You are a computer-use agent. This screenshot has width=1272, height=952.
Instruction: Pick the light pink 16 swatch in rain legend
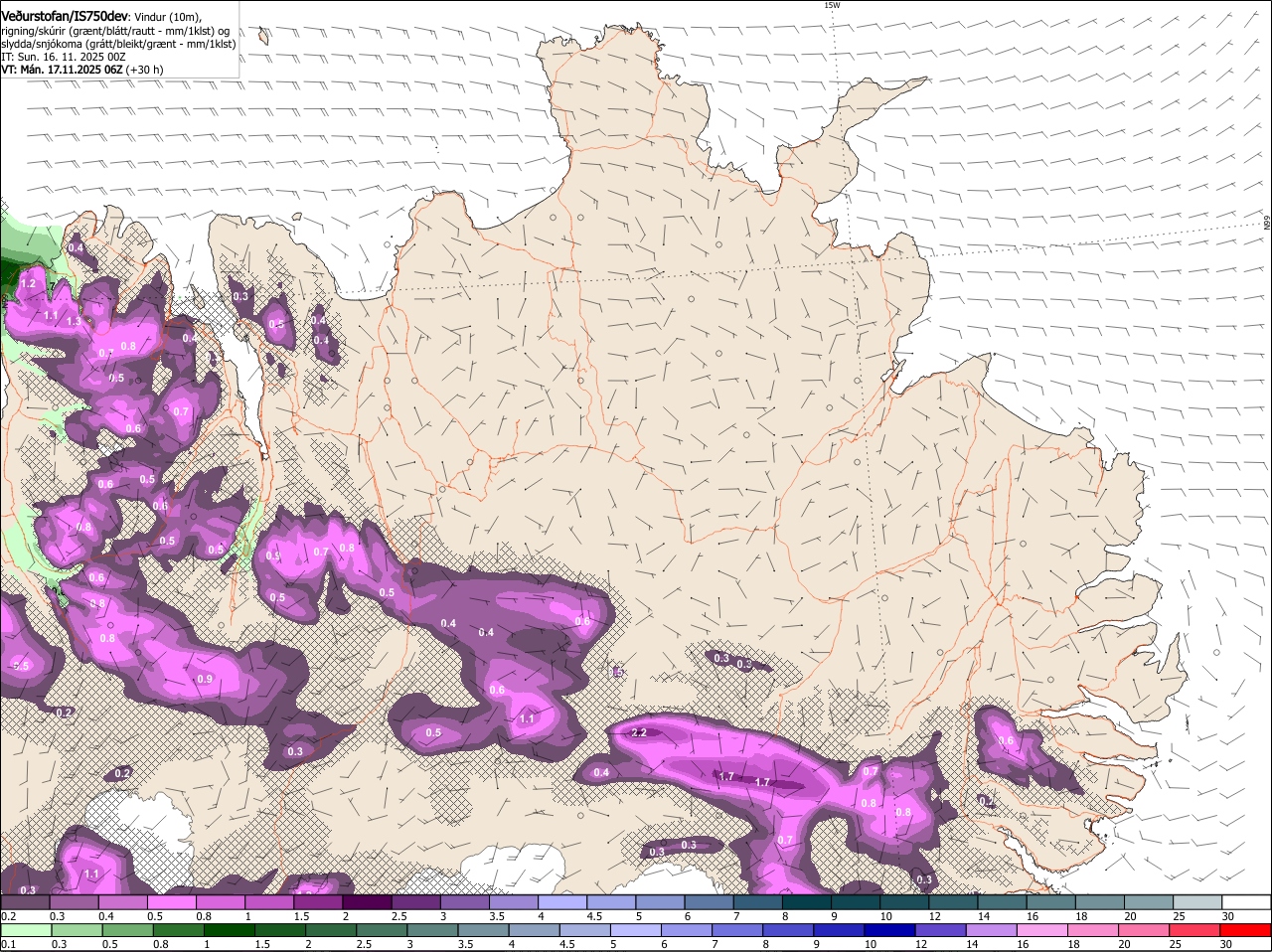pyautogui.click(x=1041, y=929)
